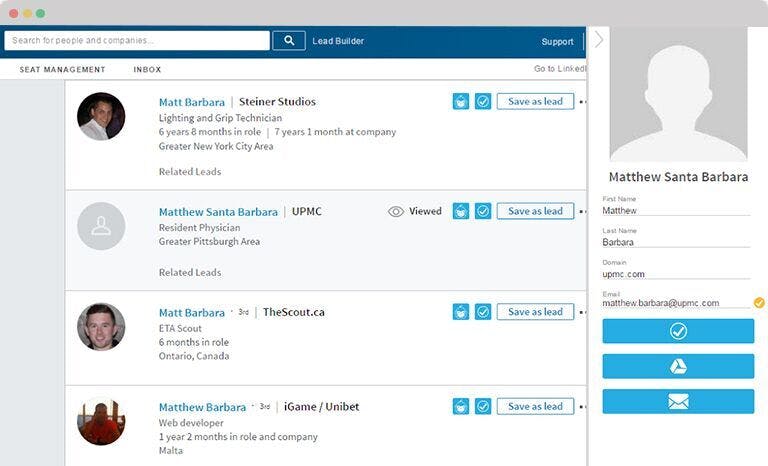Click the UPMC company name
Viewport: 768px width, 466px height.
pyautogui.click(x=307, y=211)
